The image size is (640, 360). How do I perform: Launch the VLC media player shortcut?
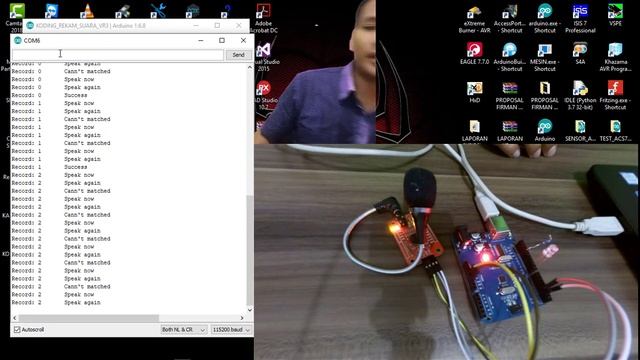coord(87,11)
